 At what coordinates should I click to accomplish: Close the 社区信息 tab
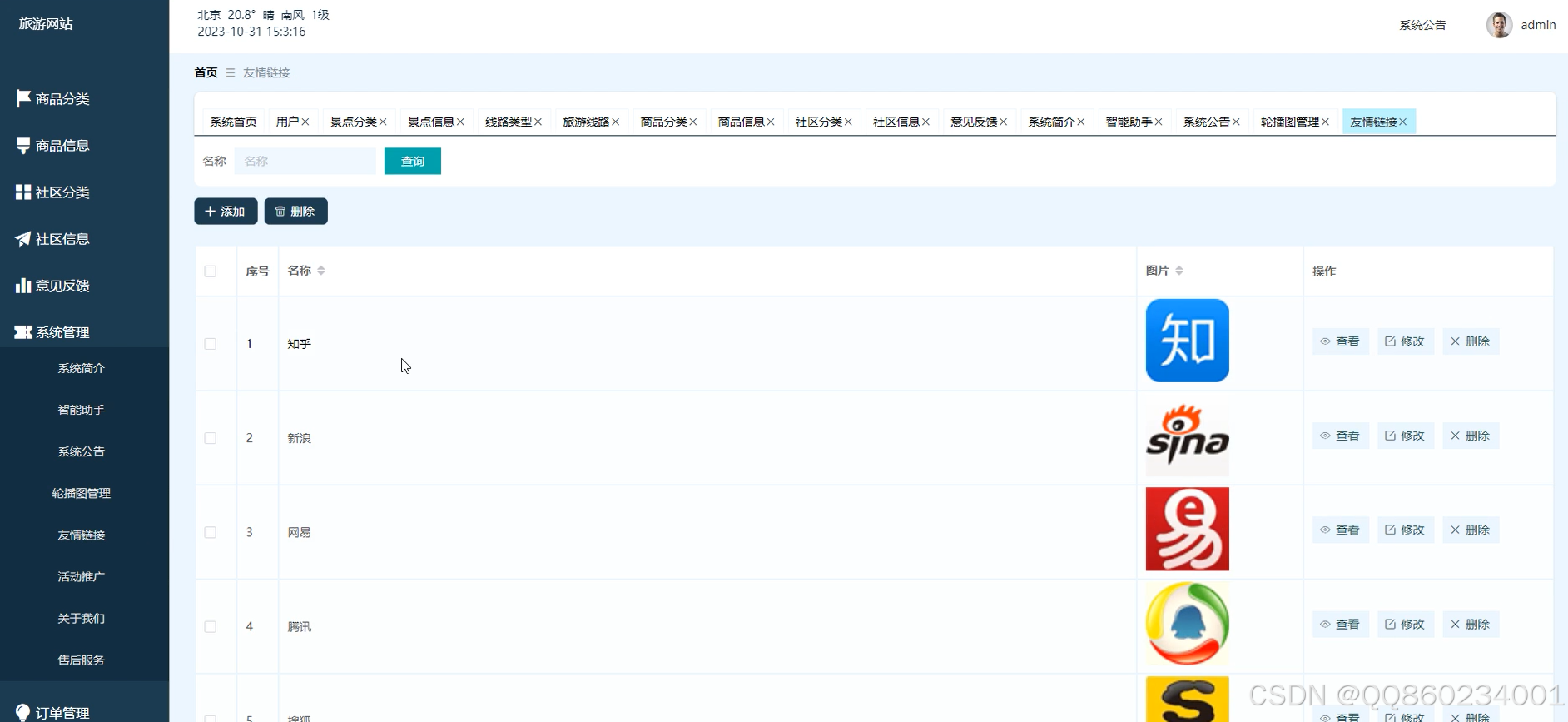point(925,122)
